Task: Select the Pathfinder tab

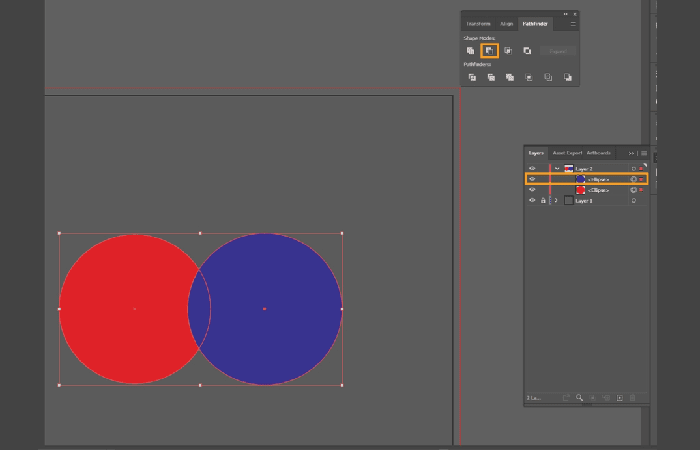Action: [535, 24]
